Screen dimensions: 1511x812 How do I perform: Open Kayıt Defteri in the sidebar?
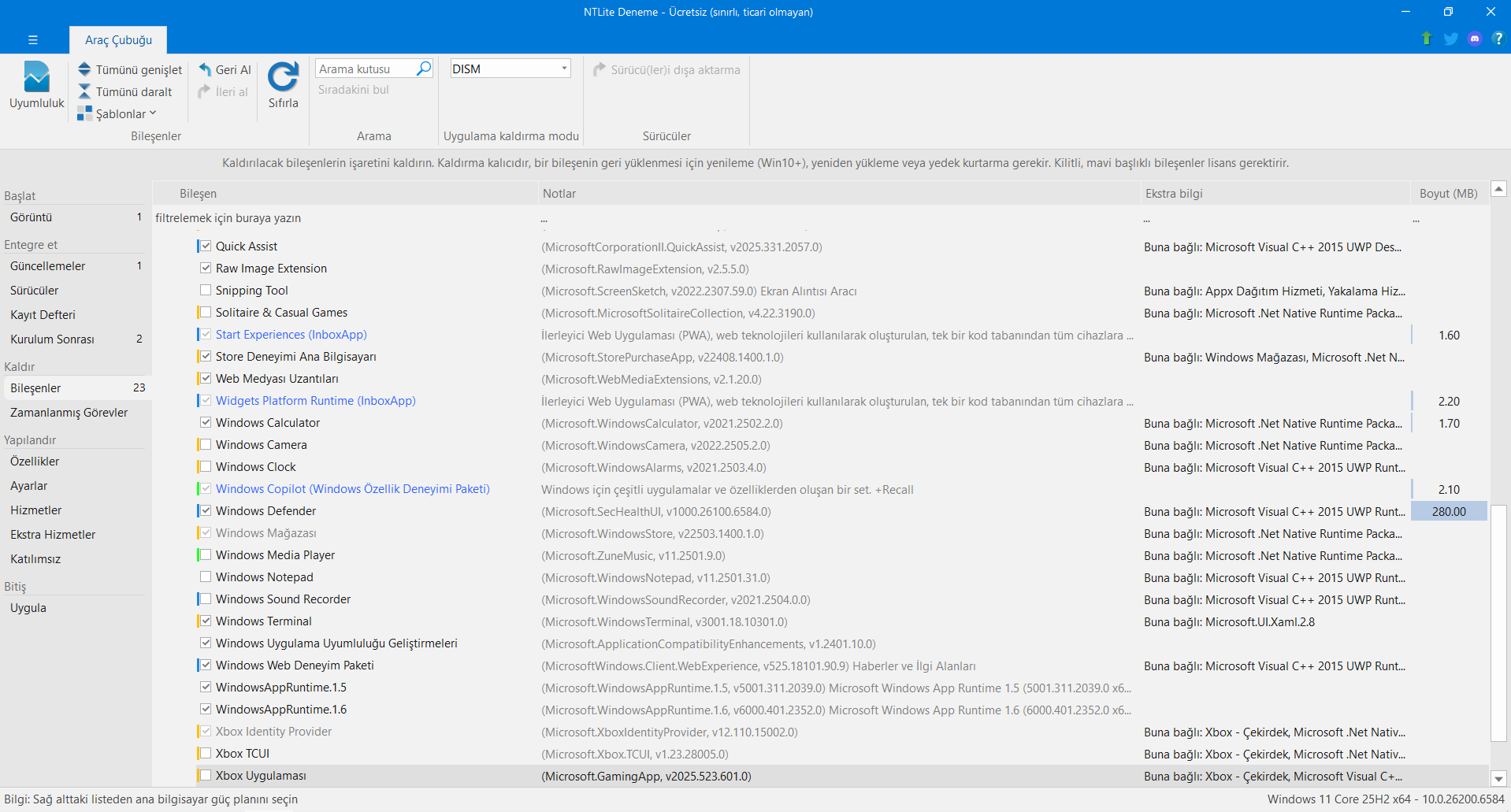pyautogui.click(x=76, y=314)
